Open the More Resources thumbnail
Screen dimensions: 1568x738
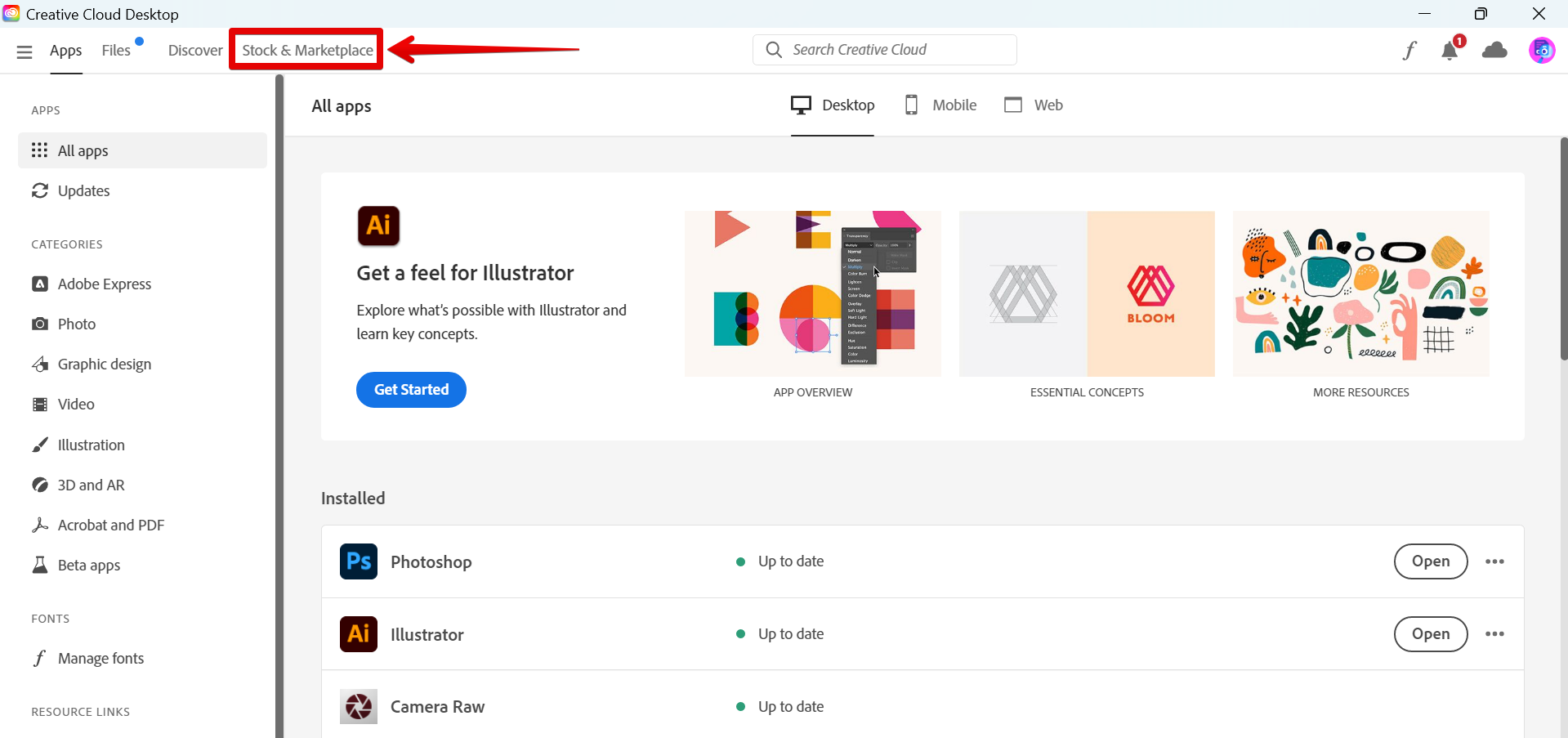(x=1361, y=294)
